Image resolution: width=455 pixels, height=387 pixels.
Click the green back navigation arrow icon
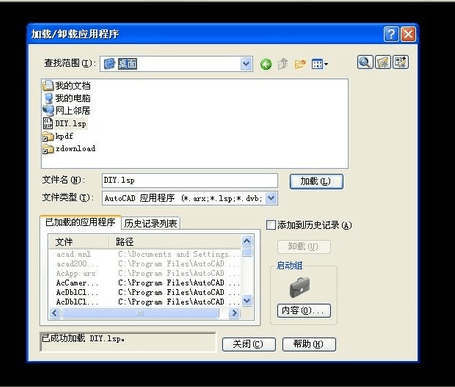coord(266,64)
